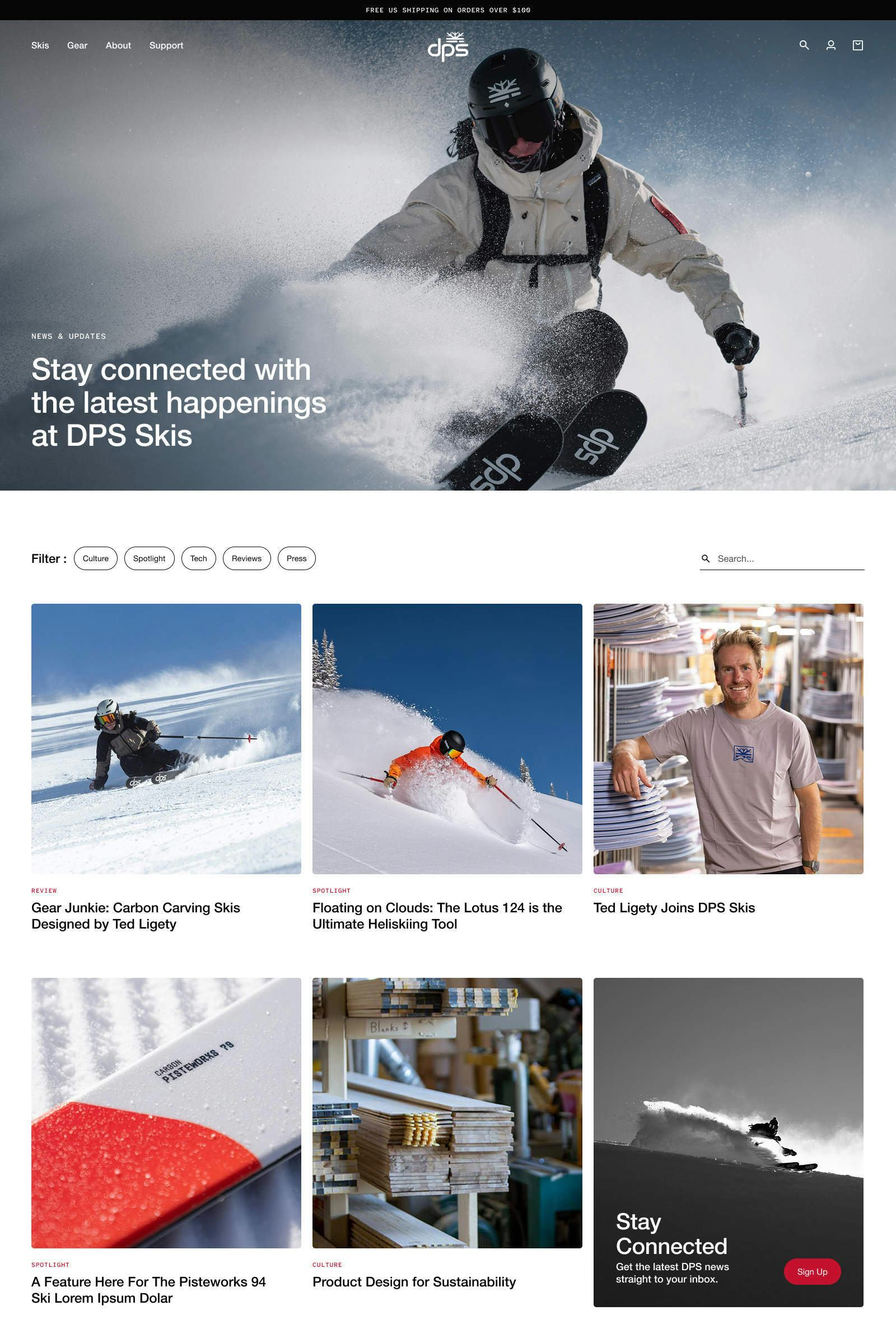
Task: Open article Ted Ligety Joins DPS Skis
Action: (x=674, y=907)
